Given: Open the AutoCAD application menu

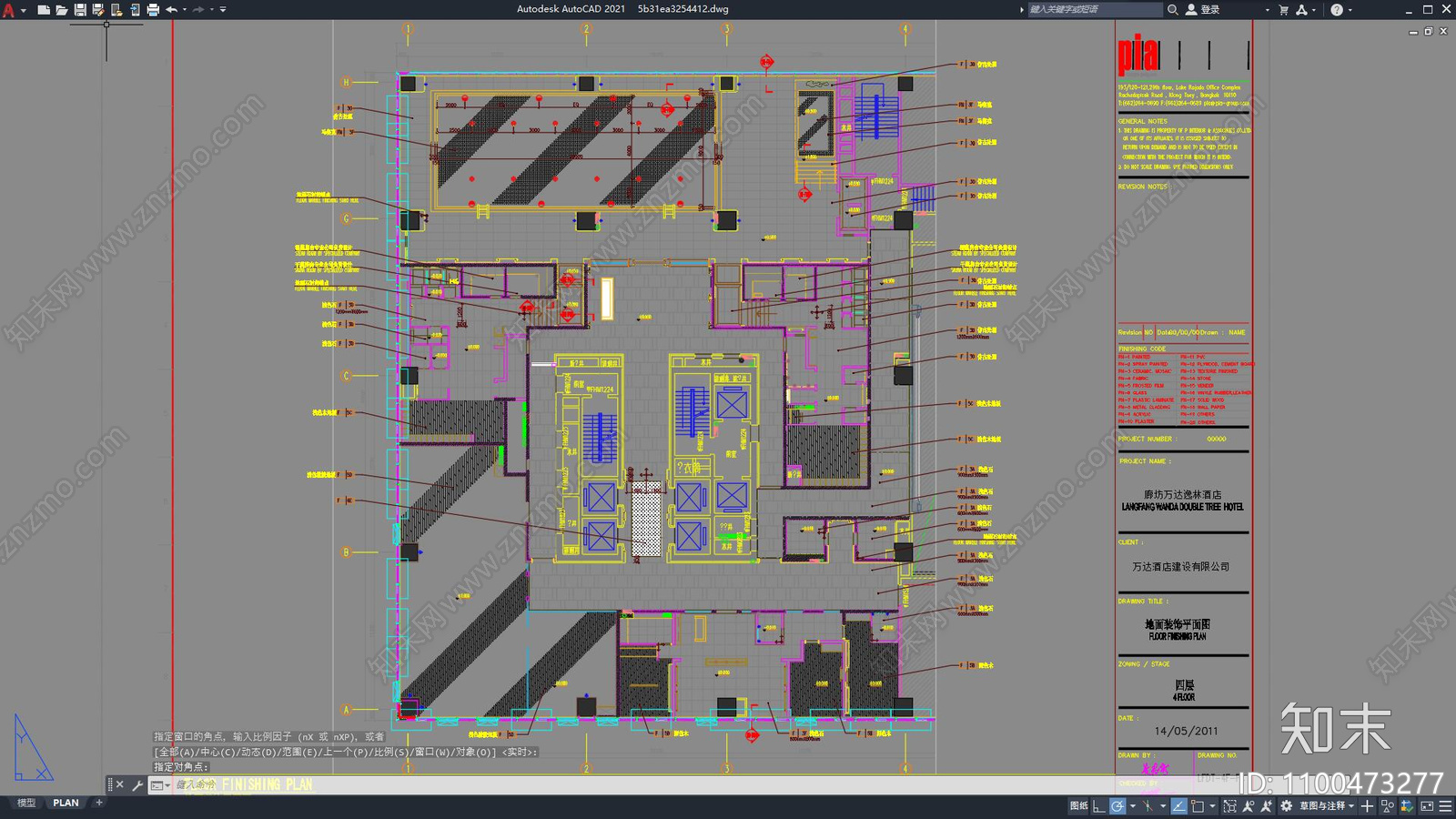Looking at the screenshot, I should pos(9,10).
